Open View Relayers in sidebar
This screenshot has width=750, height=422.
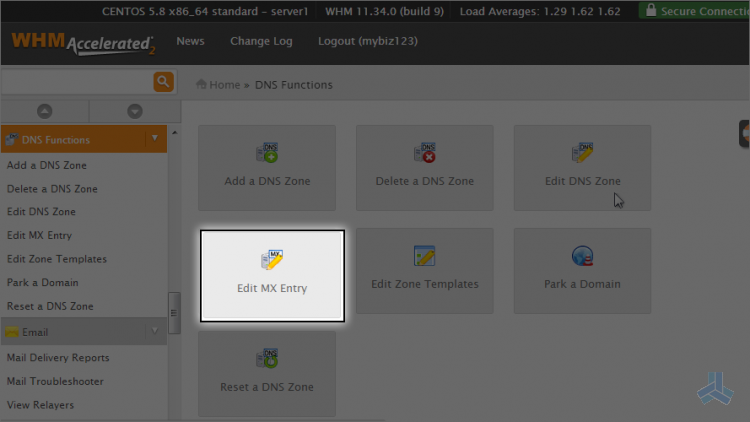point(41,405)
